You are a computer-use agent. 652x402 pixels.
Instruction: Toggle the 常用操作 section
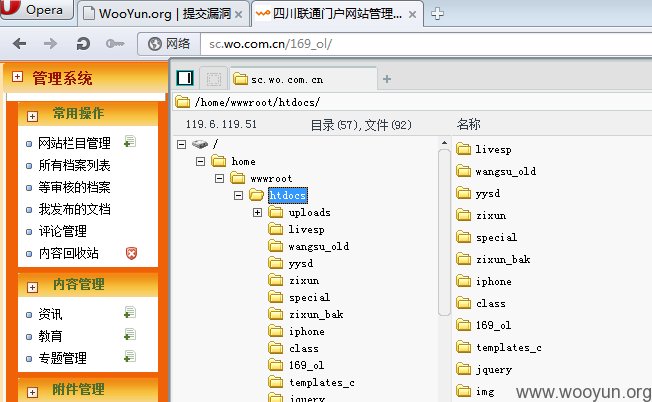coord(32,116)
